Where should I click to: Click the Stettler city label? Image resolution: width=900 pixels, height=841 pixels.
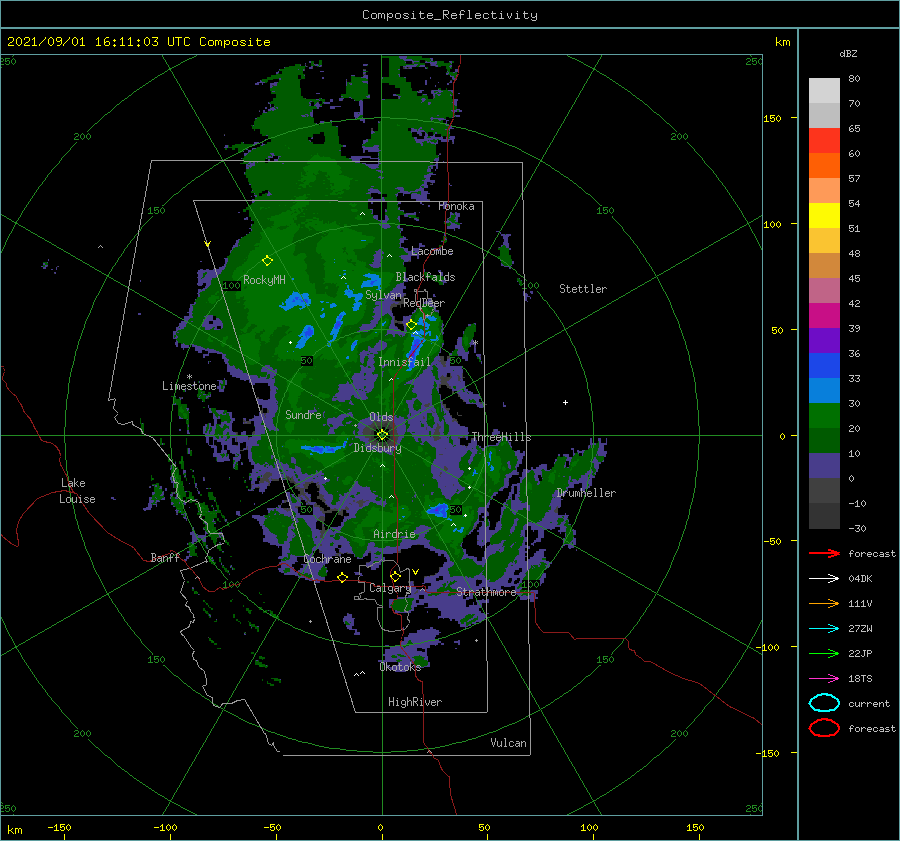click(583, 289)
